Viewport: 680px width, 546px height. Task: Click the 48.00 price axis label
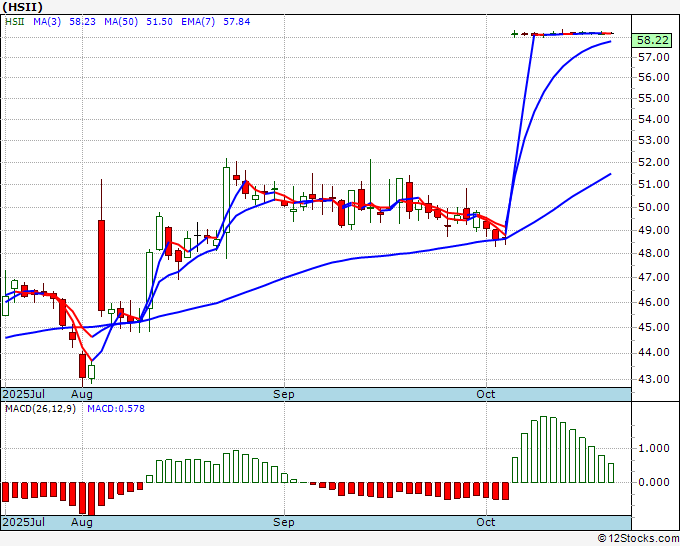coord(654,253)
